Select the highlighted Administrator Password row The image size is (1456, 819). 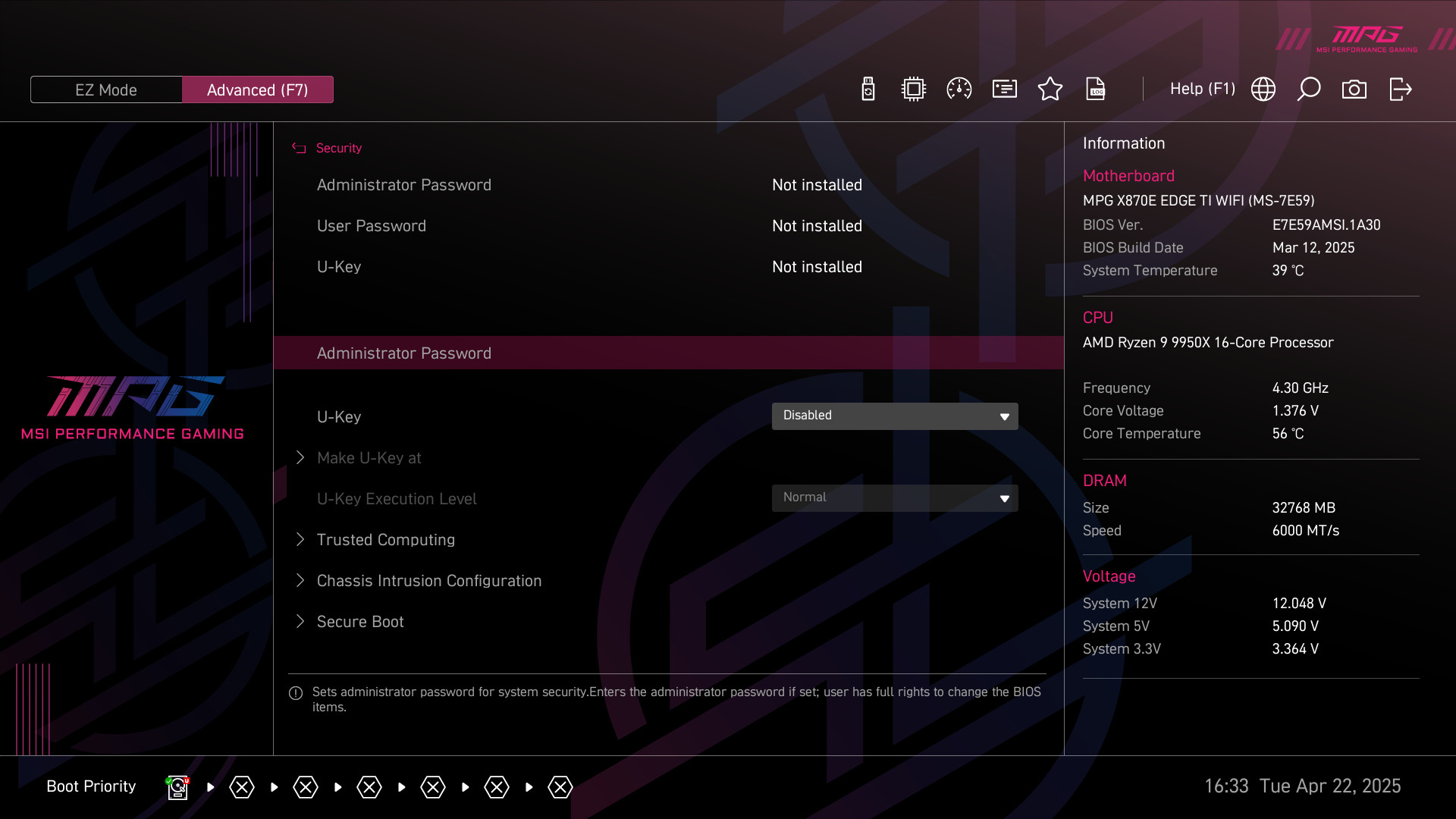coord(669,353)
